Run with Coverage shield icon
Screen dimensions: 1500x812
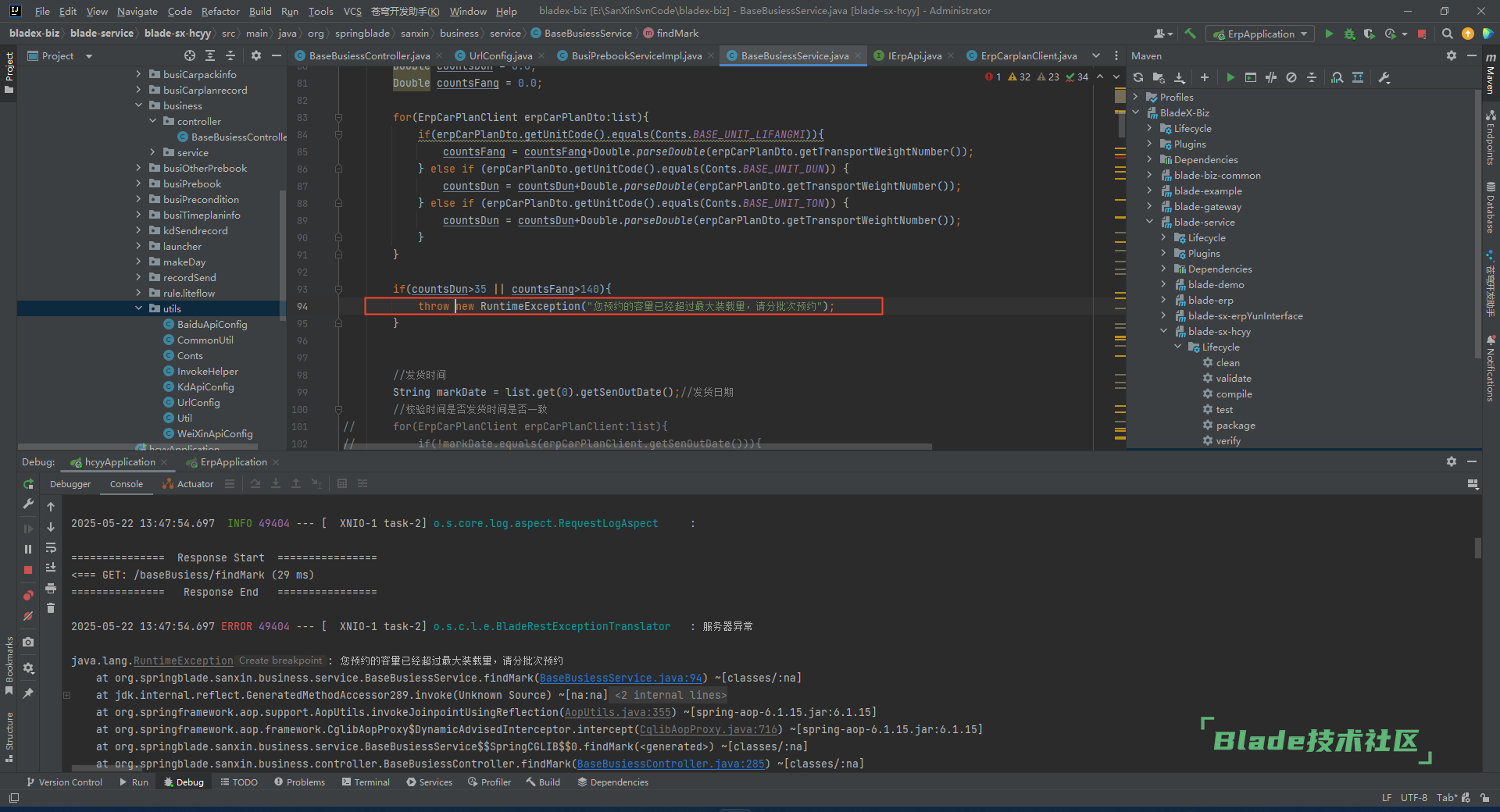coord(1369,34)
